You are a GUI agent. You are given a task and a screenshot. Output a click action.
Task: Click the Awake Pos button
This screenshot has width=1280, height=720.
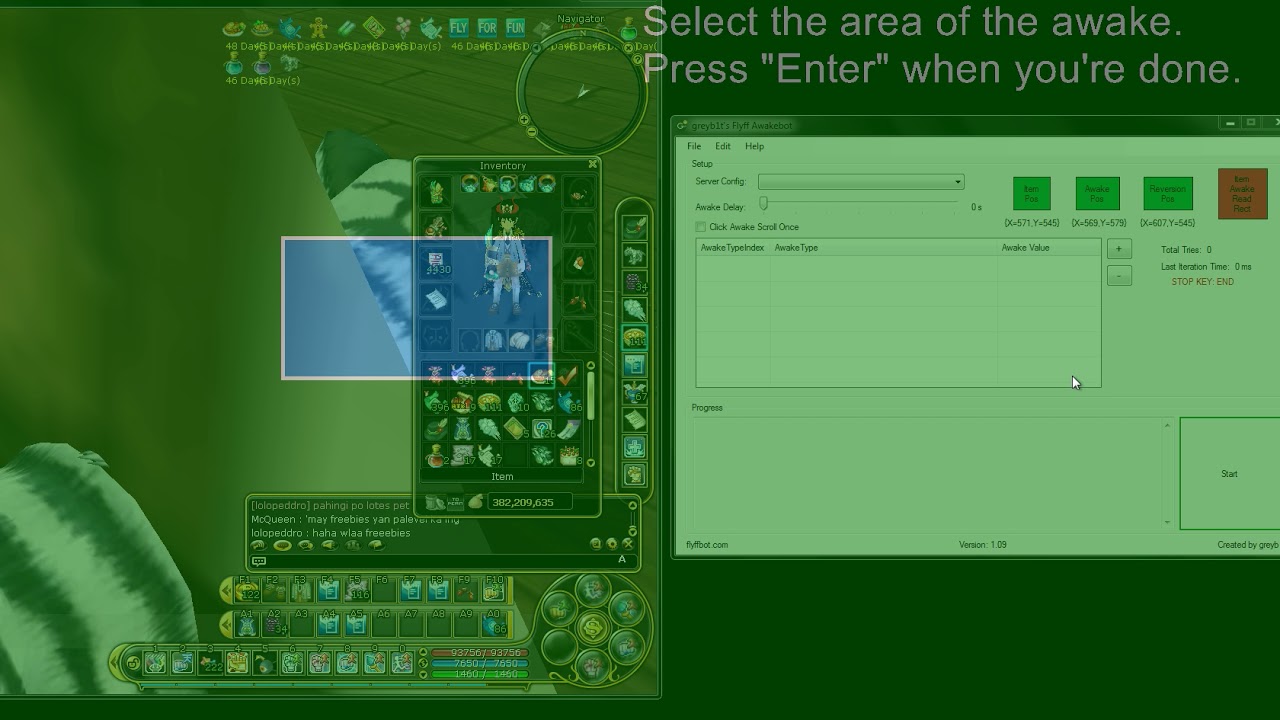pyautogui.click(x=1097, y=194)
